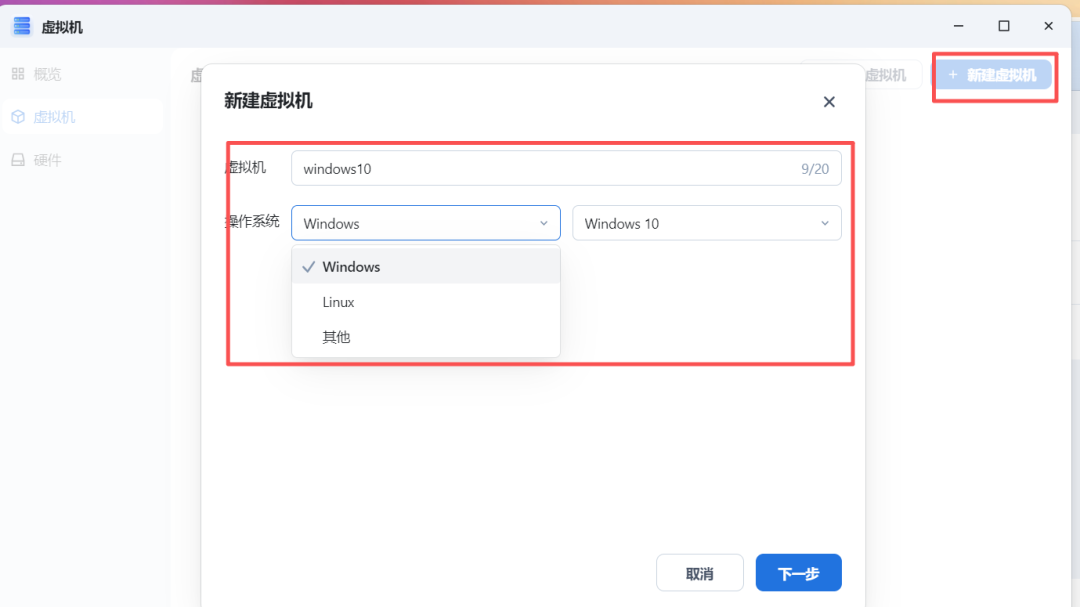The height and width of the screenshot is (607, 1080).
Task: Choose Windows in the OS list
Action: (x=426, y=267)
